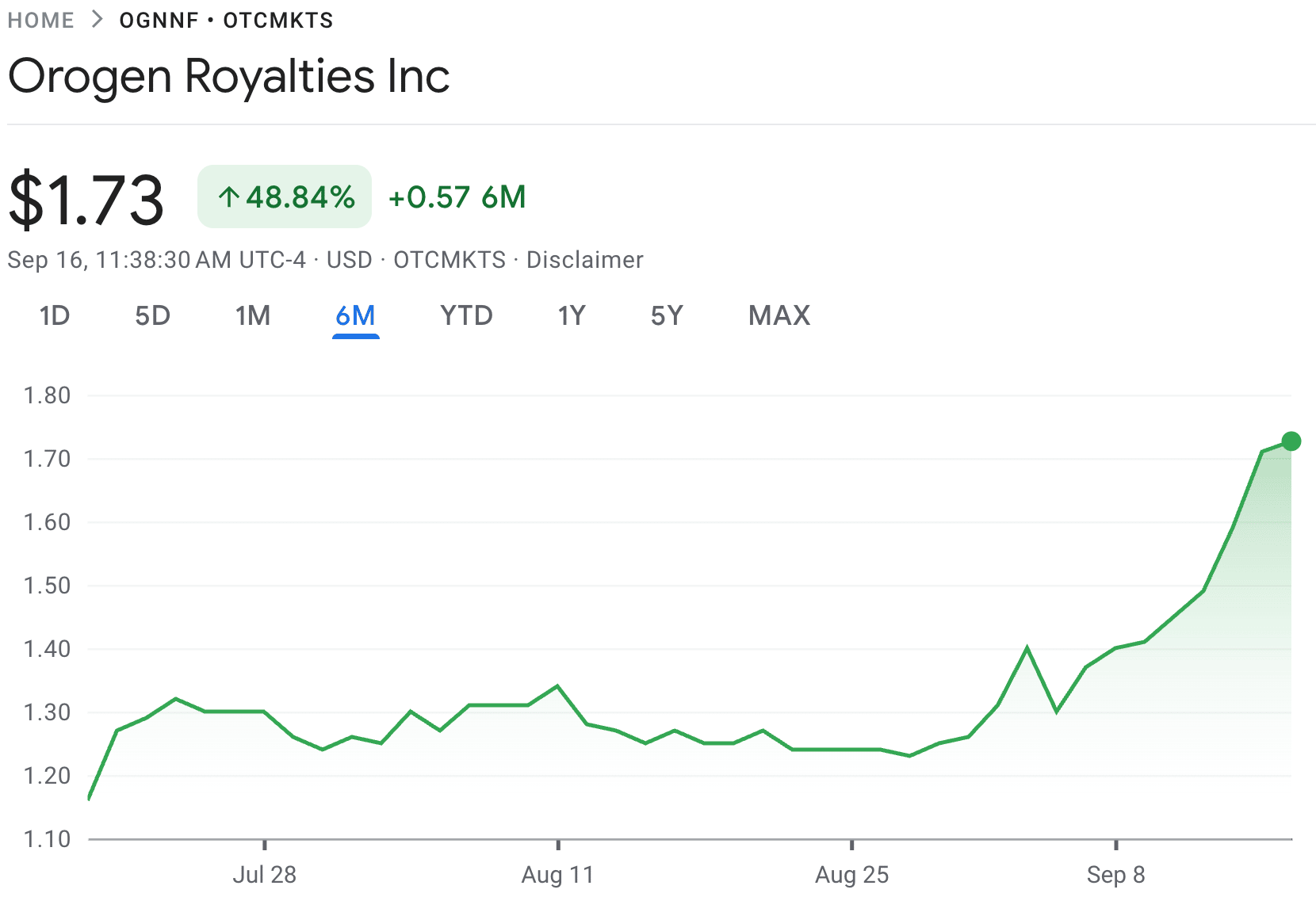Switch to the YTD range tab

467,316
